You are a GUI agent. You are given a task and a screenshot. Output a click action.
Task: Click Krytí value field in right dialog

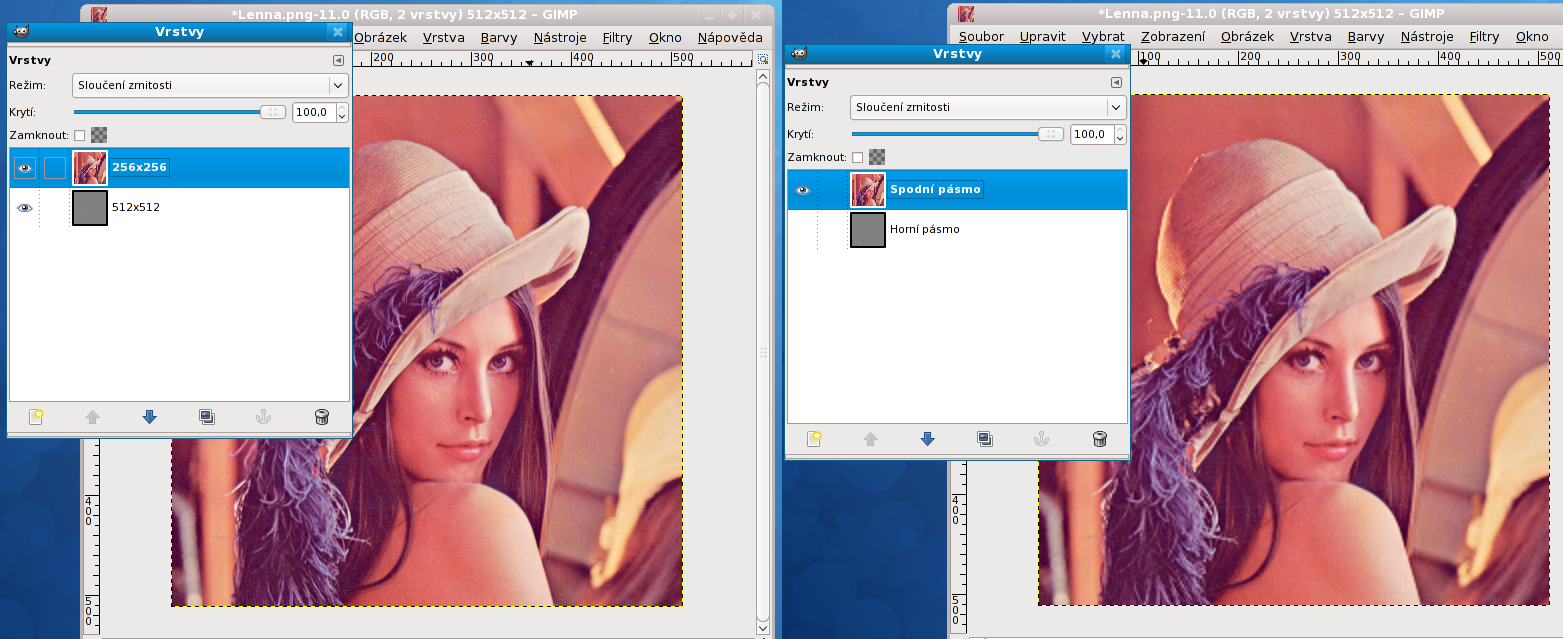(1092, 134)
